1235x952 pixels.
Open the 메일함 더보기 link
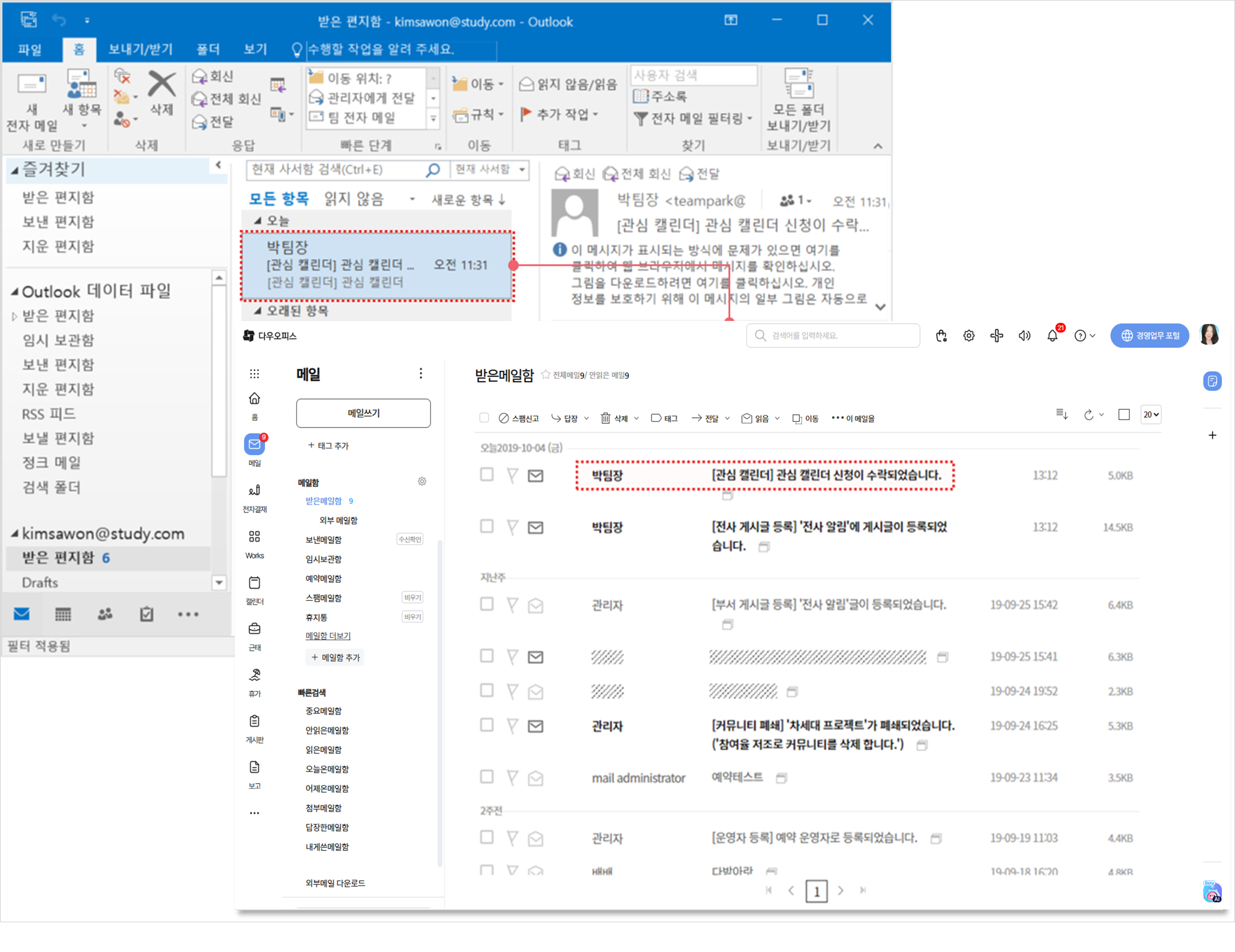tap(328, 635)
